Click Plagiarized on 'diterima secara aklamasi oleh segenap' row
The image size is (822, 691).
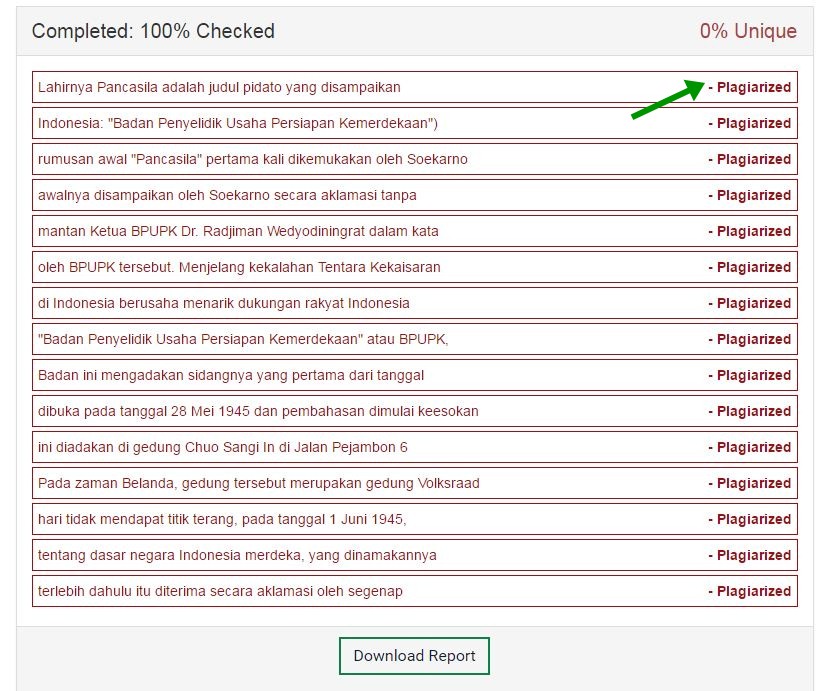point(750,591)
